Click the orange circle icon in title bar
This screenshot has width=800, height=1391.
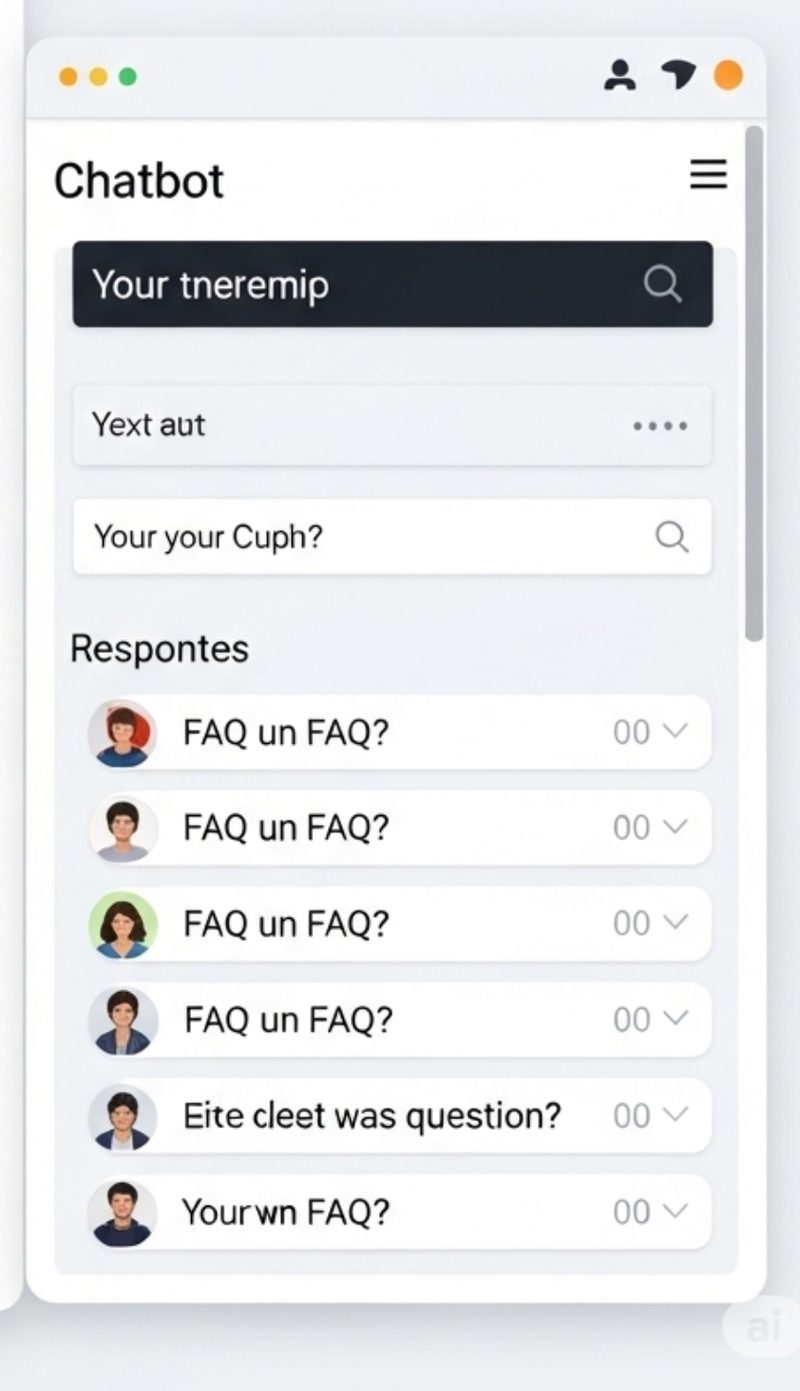(x=727, y=75)
